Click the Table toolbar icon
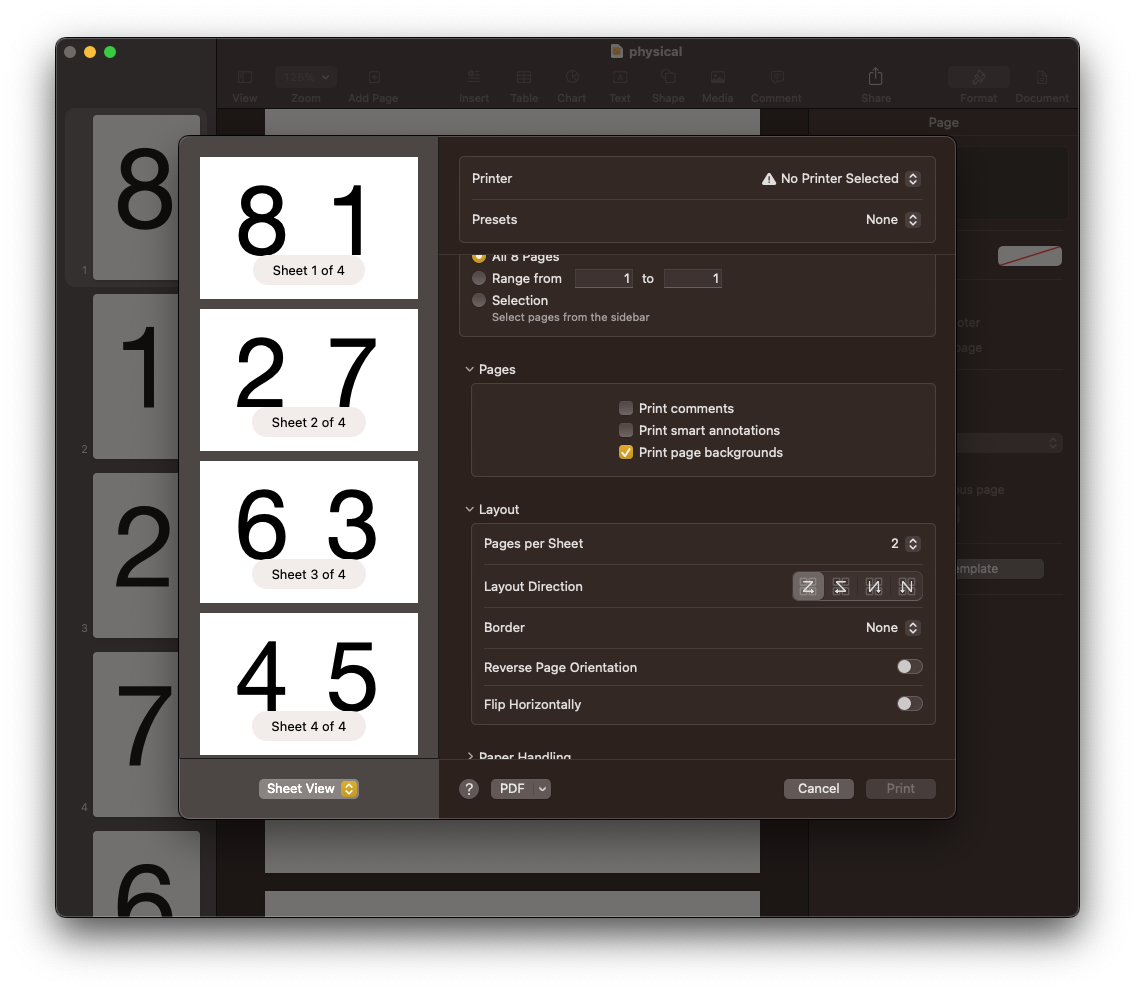 (524, 78)
